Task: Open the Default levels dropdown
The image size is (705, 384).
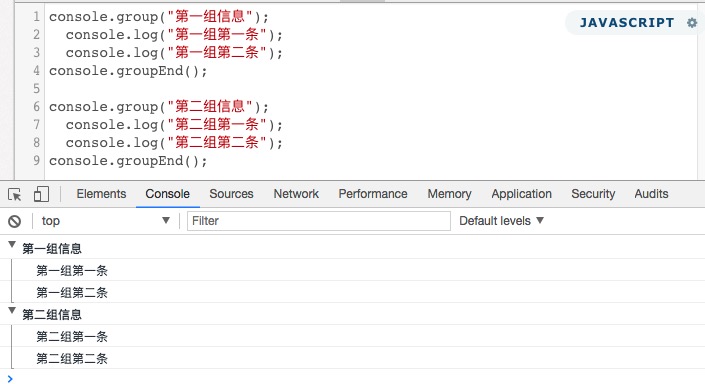Action: pos(501,221)
